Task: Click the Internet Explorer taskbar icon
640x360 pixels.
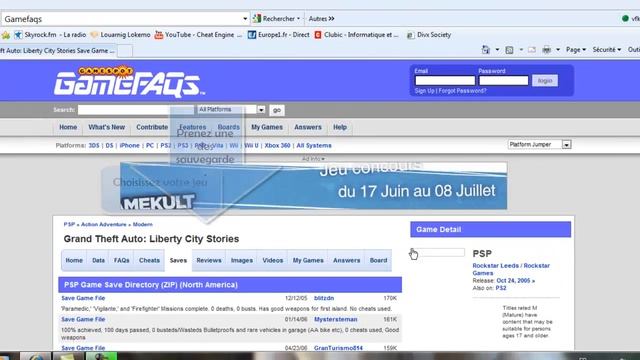Action: pyautogui.click(x=36, y=356)
